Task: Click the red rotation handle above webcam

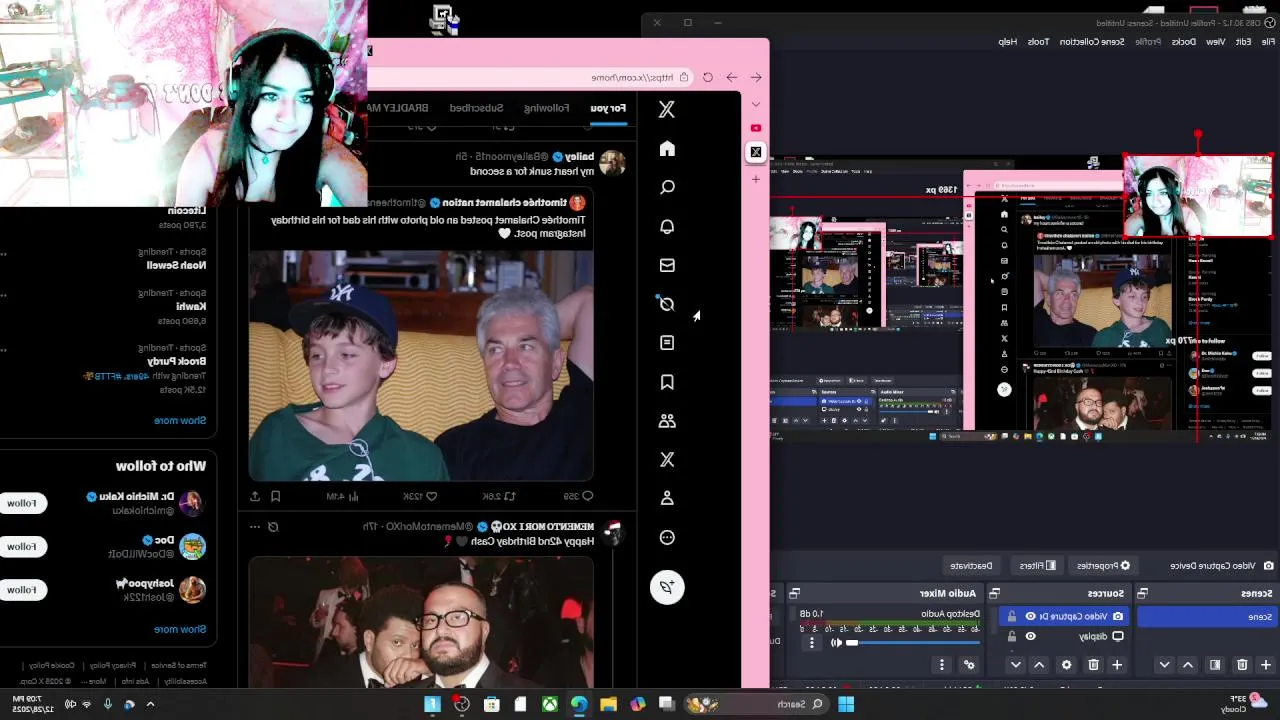Action: click(x=1198, y=134)
